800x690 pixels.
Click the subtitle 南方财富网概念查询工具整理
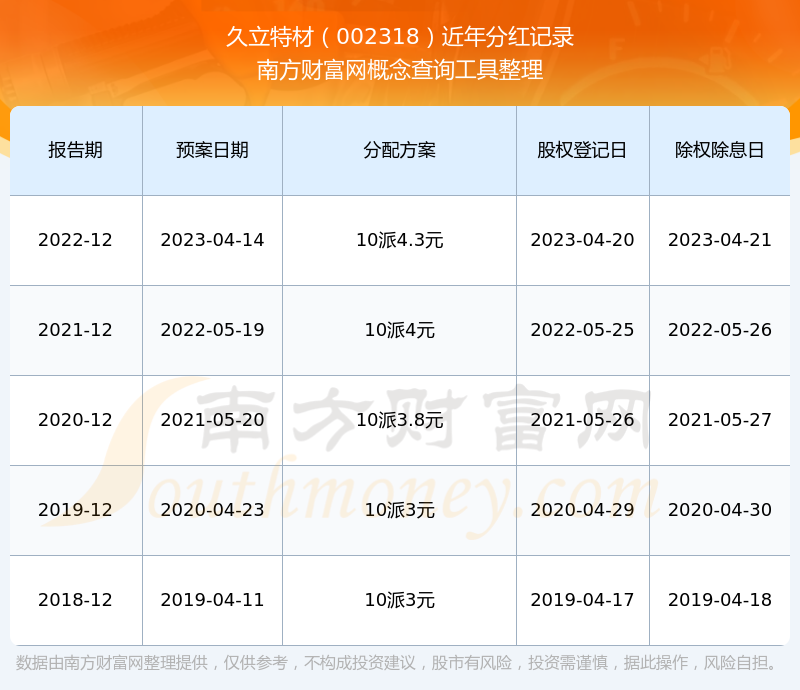click(x=400, y=70)
